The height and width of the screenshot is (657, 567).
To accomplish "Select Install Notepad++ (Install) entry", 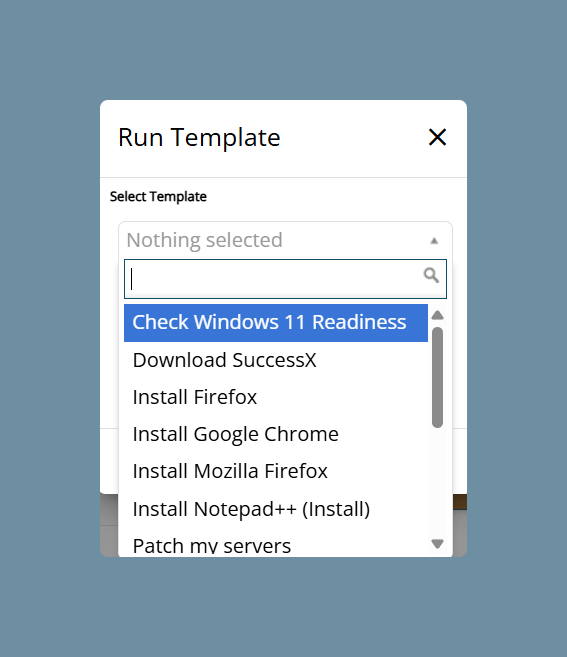I will point(276,509).
